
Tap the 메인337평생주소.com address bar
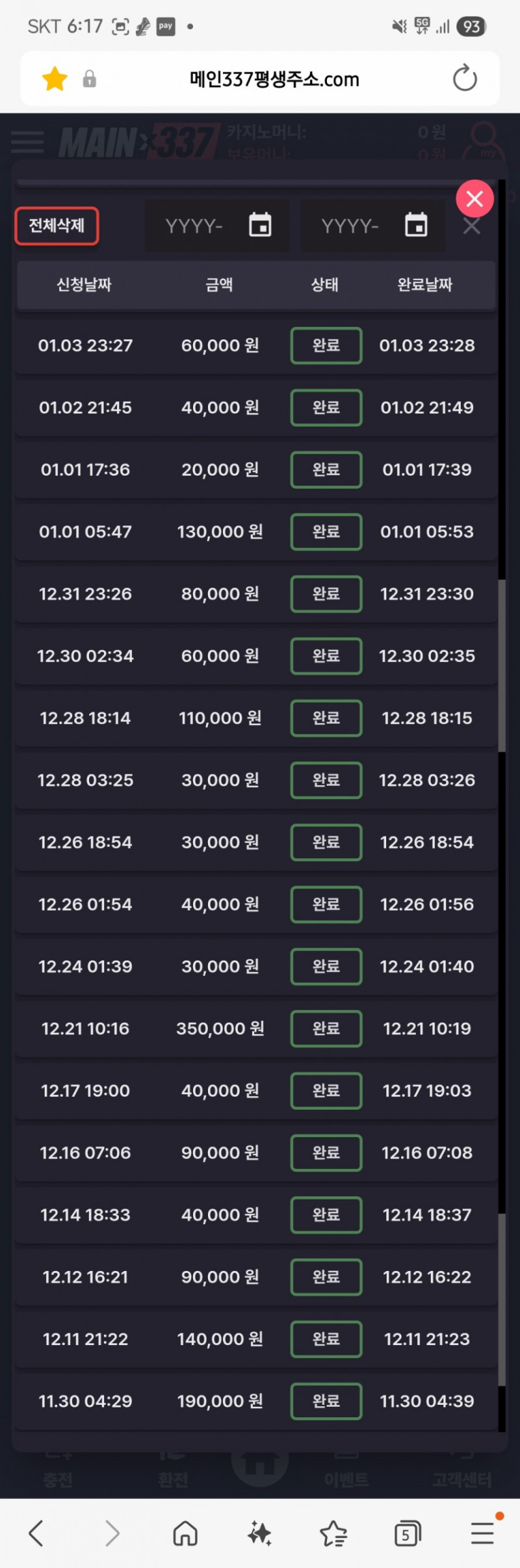point(274,79)
